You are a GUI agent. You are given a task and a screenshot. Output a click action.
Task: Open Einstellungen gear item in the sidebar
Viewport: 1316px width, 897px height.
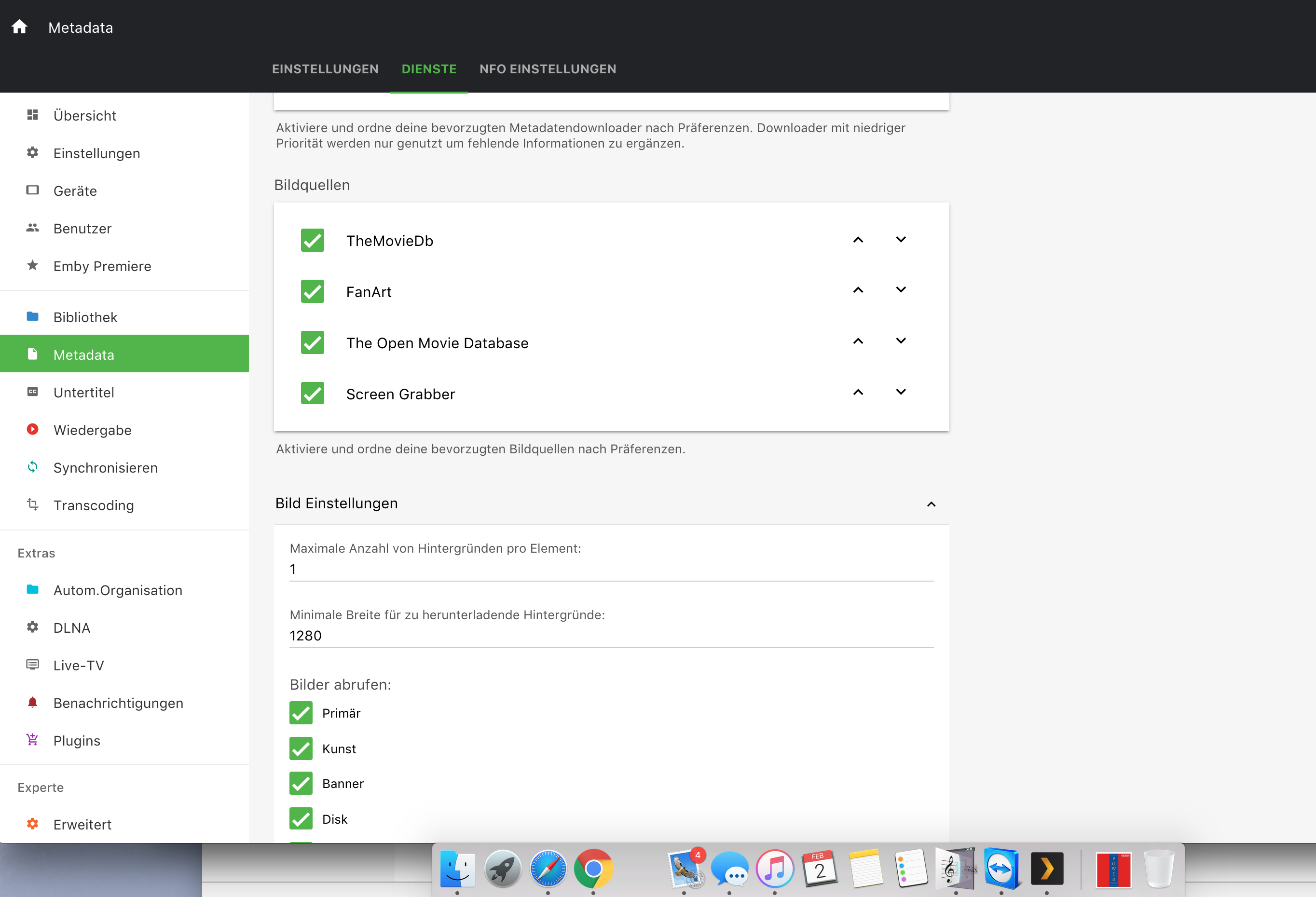coord(124,153)
